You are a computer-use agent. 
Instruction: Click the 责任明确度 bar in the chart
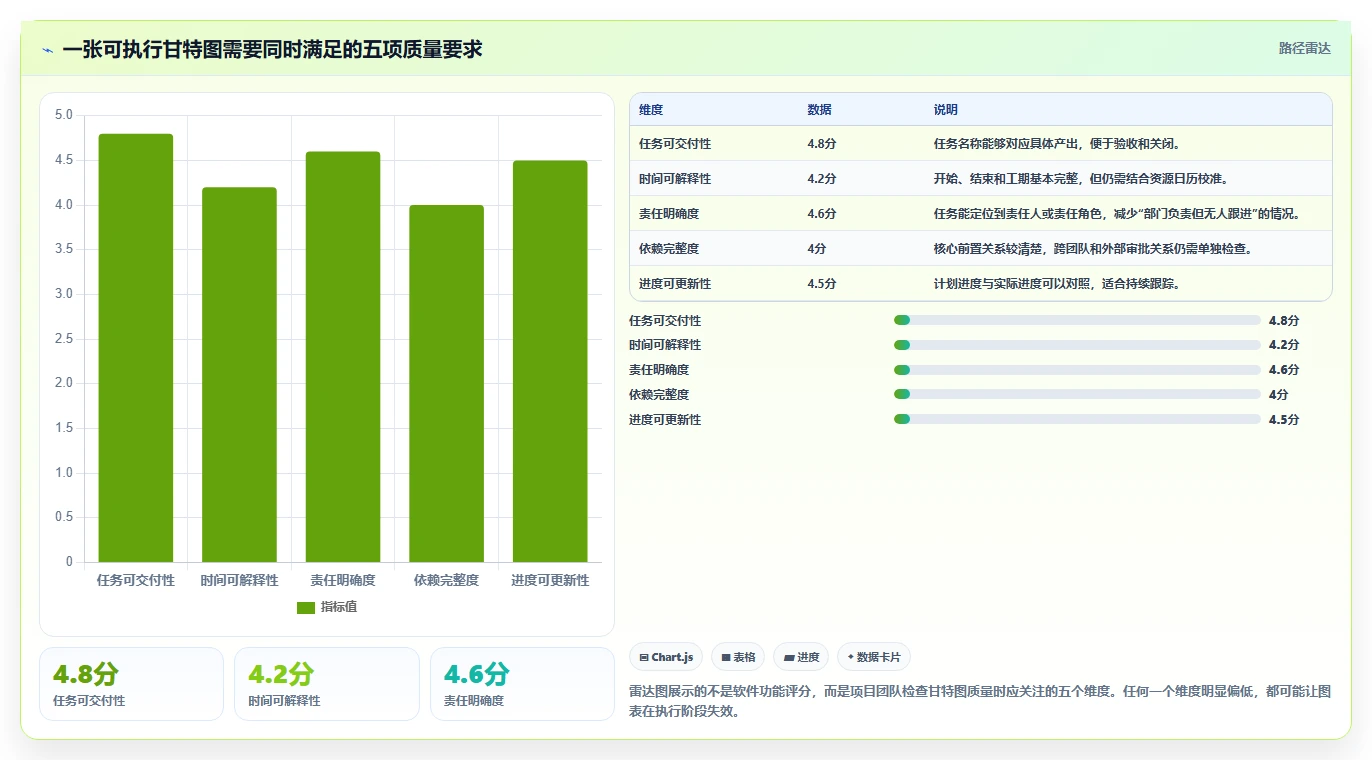coord(343,357)
